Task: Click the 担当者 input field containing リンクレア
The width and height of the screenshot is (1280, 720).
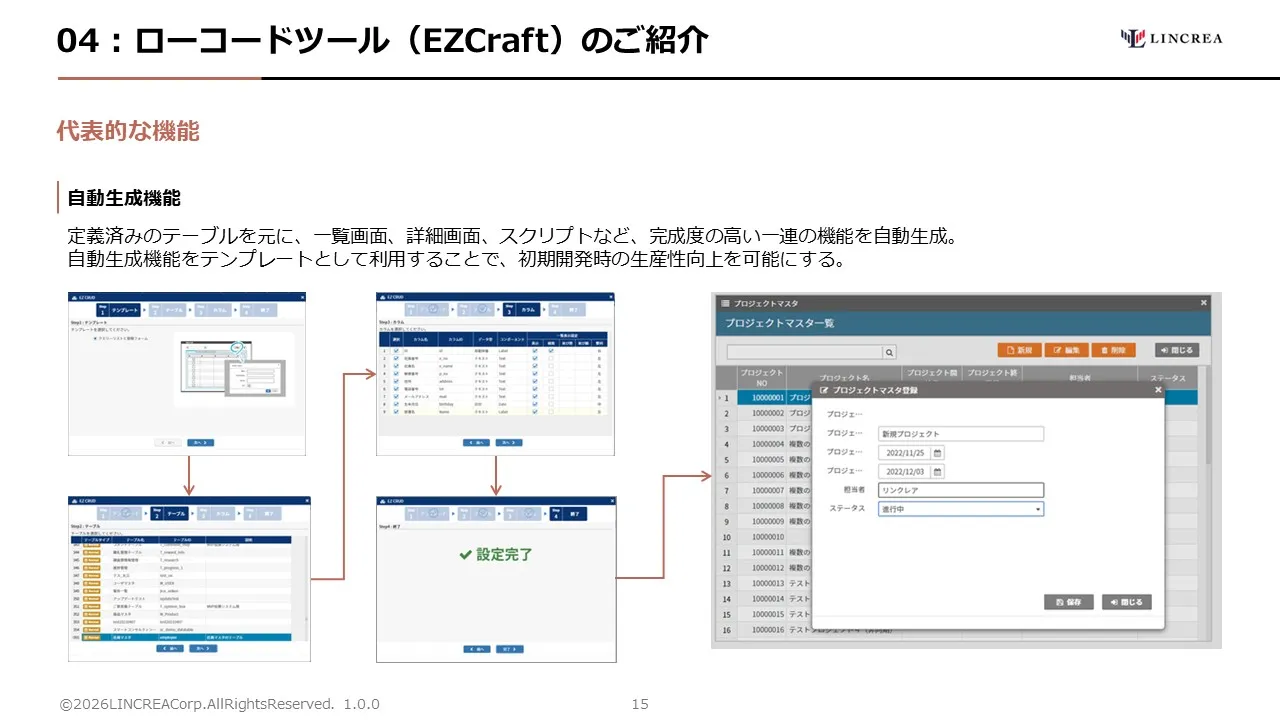Action: click(961, 490)
